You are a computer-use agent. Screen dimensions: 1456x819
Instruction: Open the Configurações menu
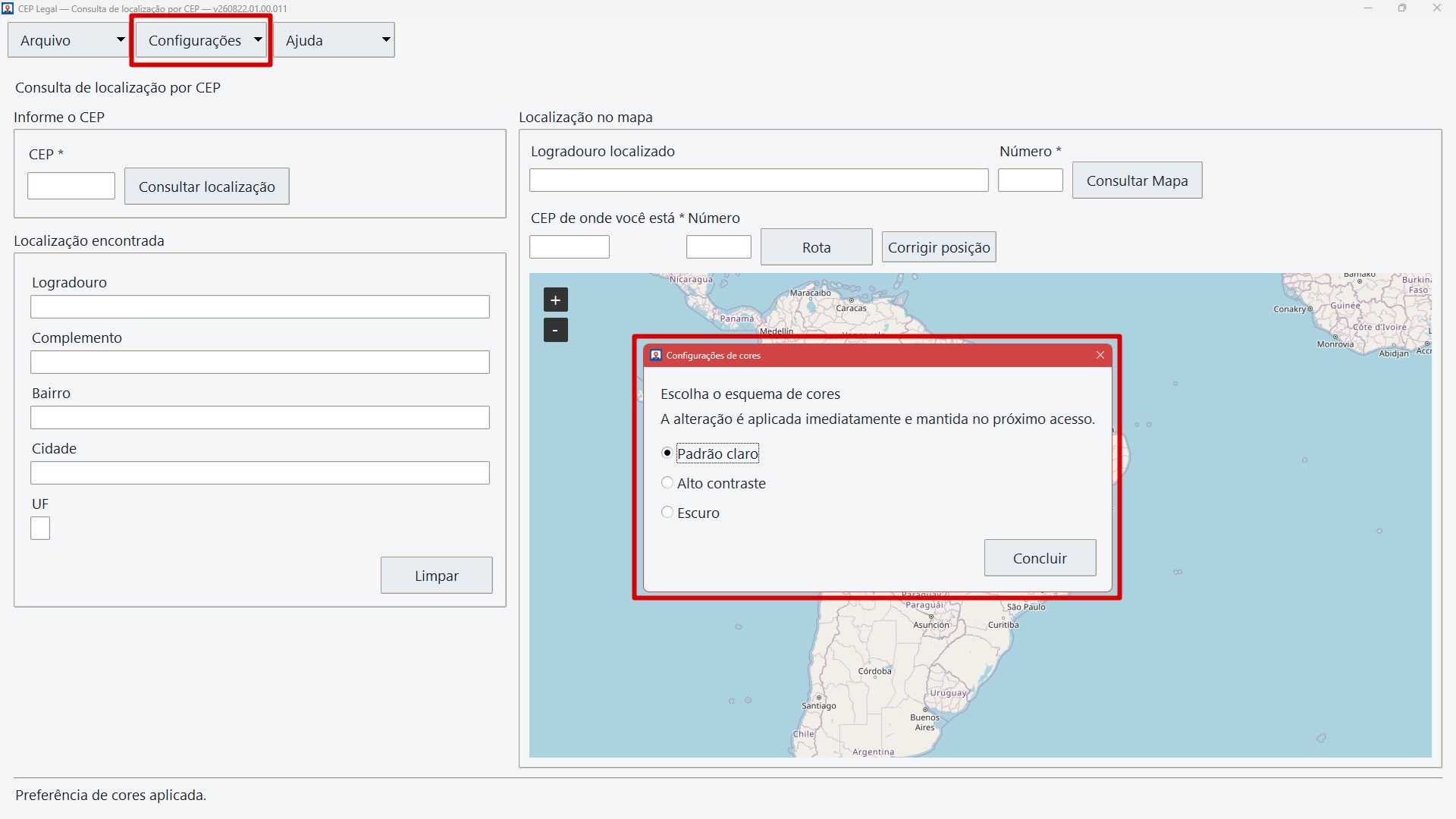[201, 40]
